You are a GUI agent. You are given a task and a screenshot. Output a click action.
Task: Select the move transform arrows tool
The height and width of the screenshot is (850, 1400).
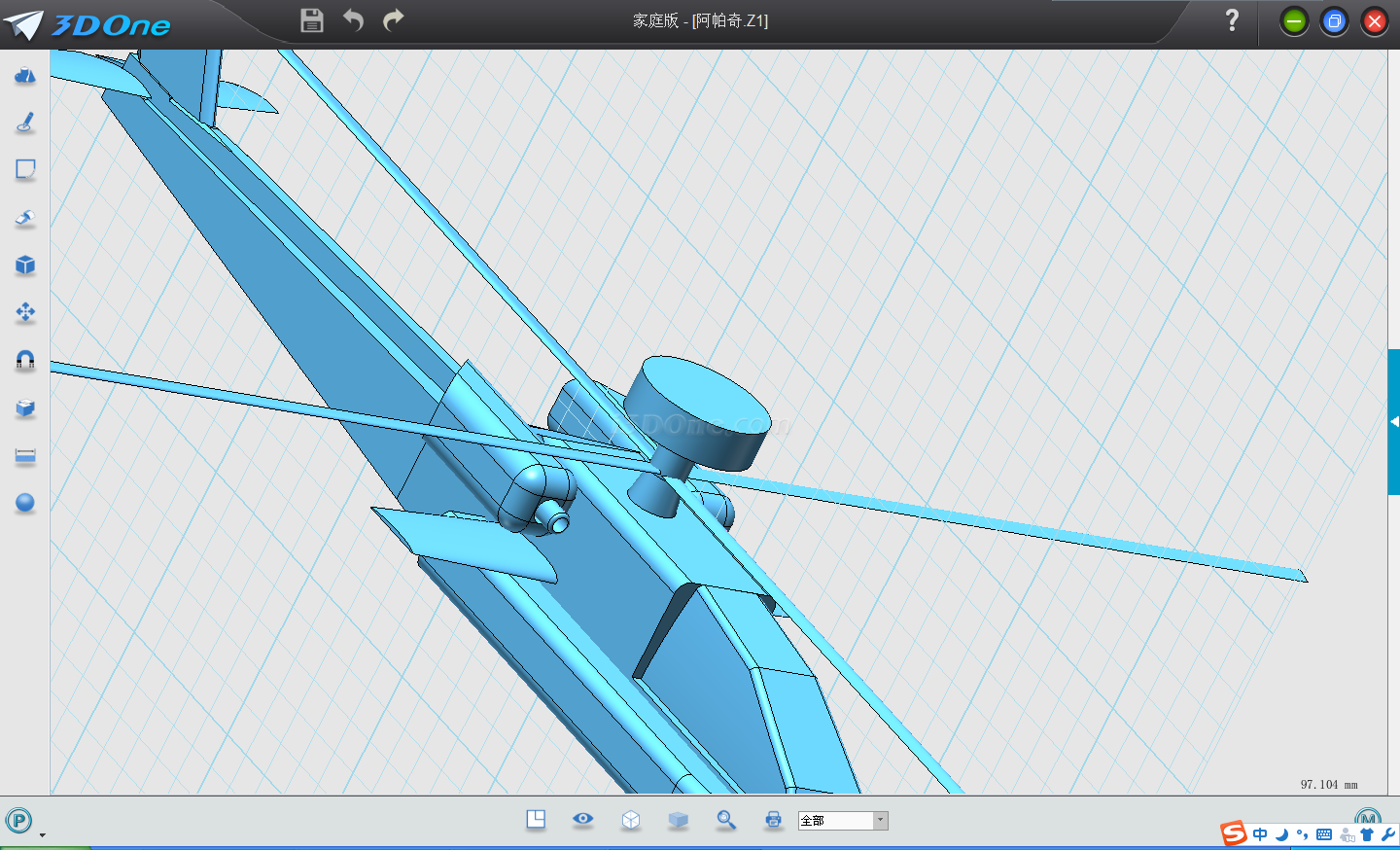[x=25, y=312]
